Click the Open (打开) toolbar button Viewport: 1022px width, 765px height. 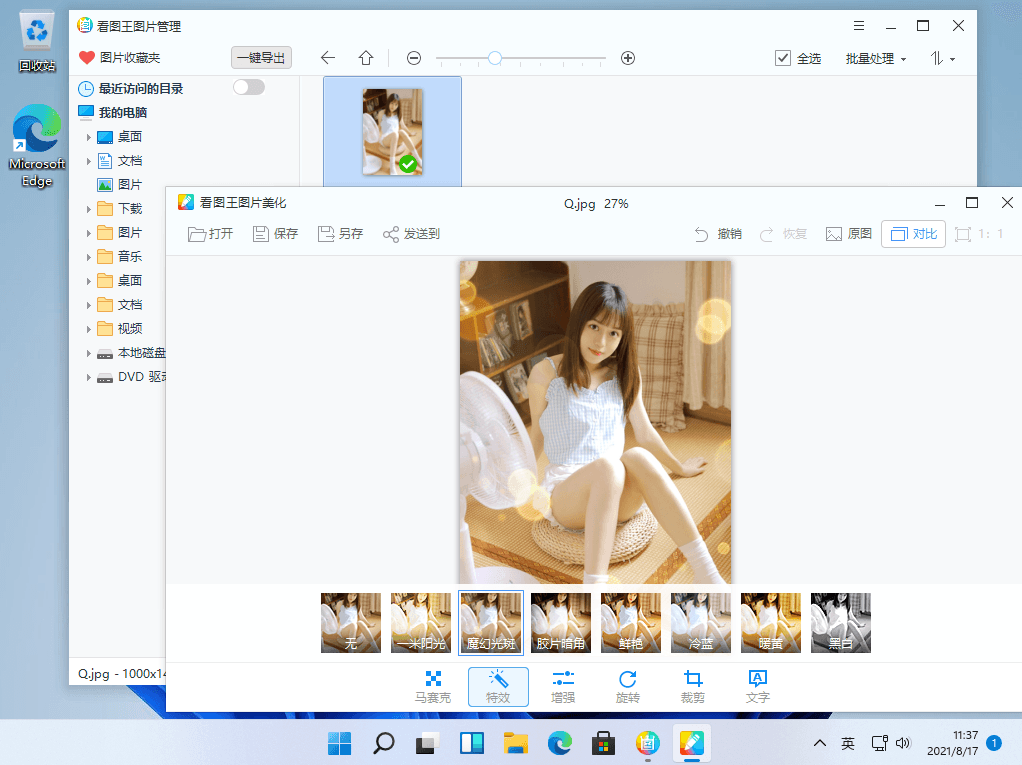click(210, 234)
